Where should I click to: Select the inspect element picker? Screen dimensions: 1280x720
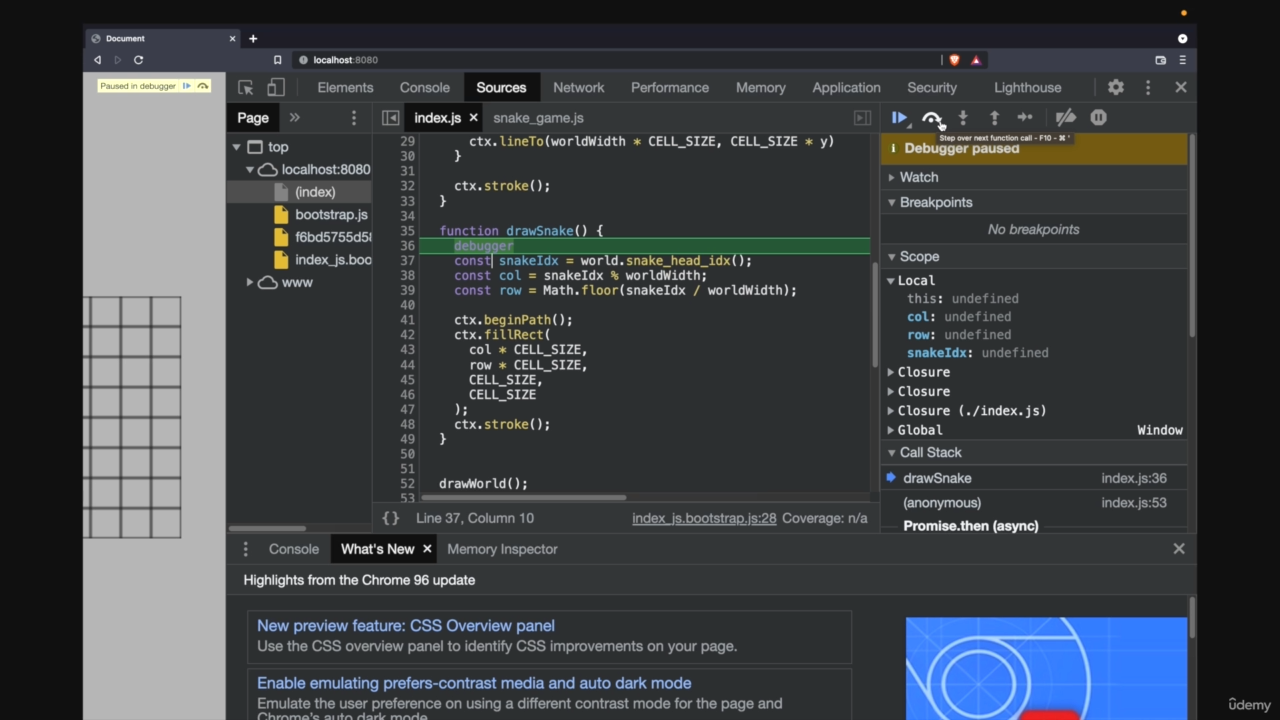(x=246, y=88)
